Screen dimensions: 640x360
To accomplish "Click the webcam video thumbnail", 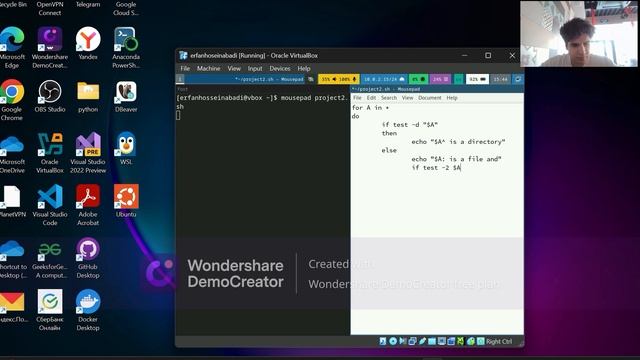I will click(x=579, y=33).
